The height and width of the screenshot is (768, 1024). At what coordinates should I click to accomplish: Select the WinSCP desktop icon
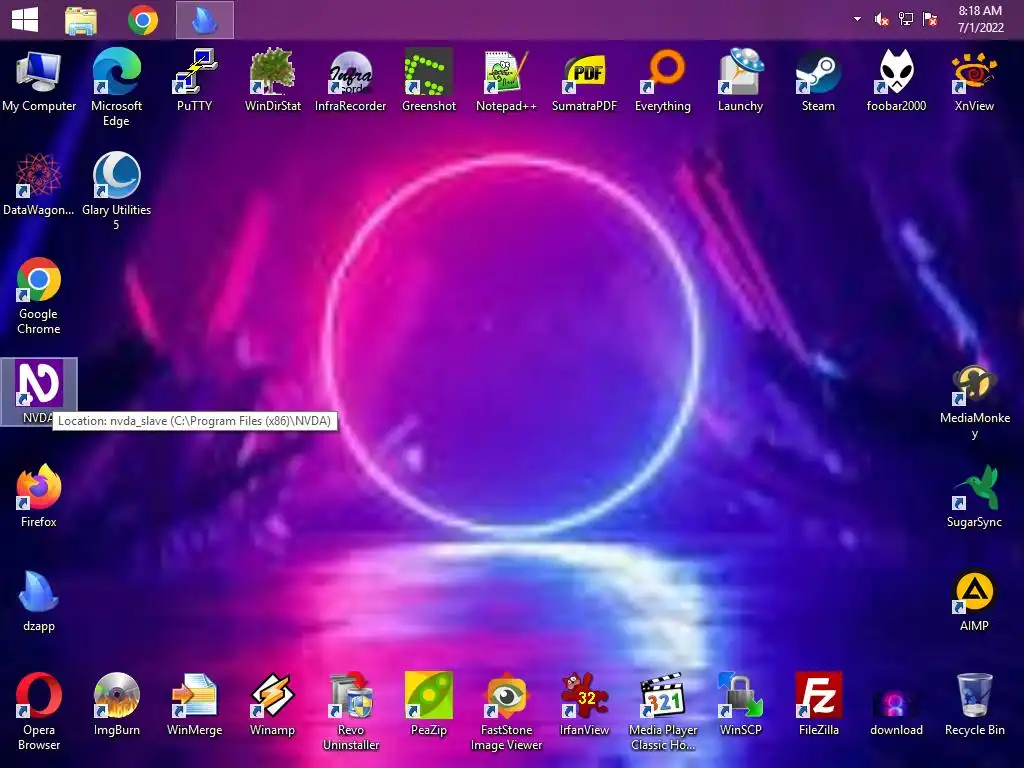click(740, 705)
